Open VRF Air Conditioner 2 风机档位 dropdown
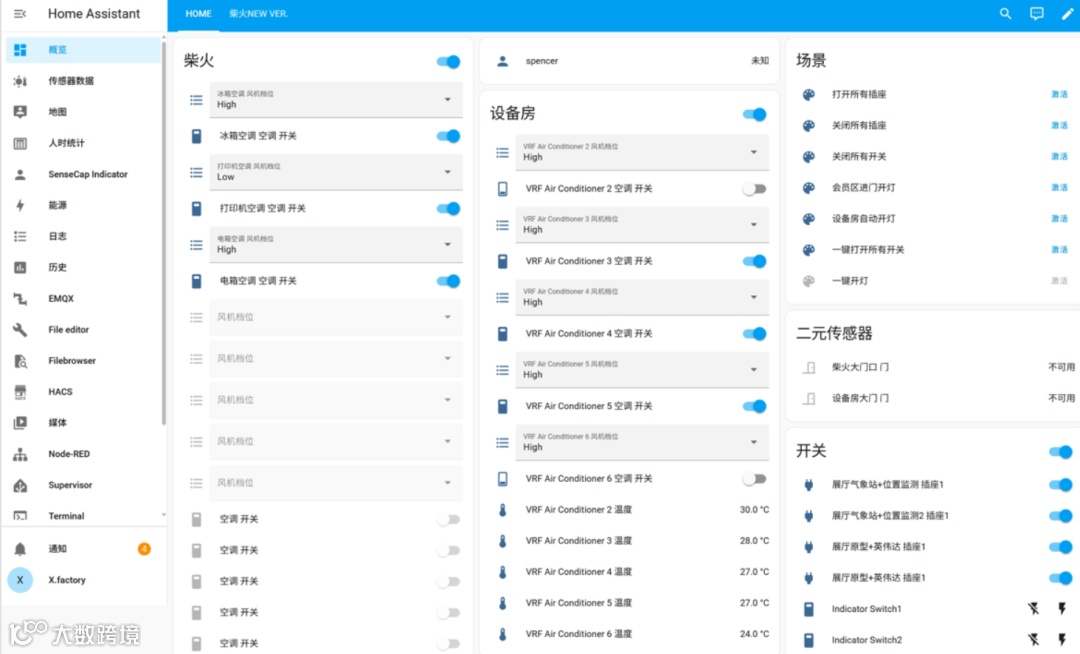The width and height of the screenshot is (1080, 654). [x=642, y=152]
